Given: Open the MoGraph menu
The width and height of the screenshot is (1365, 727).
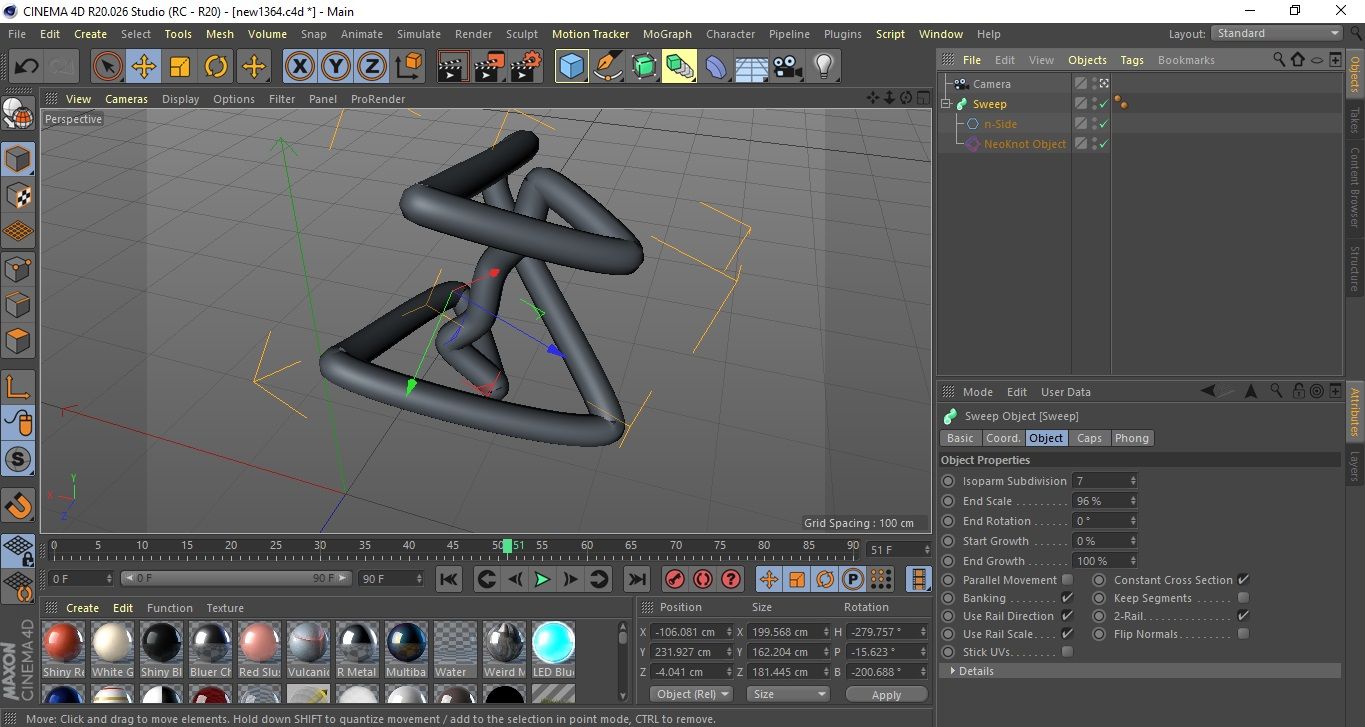Looking at the screenshot, I should [667, 34].
